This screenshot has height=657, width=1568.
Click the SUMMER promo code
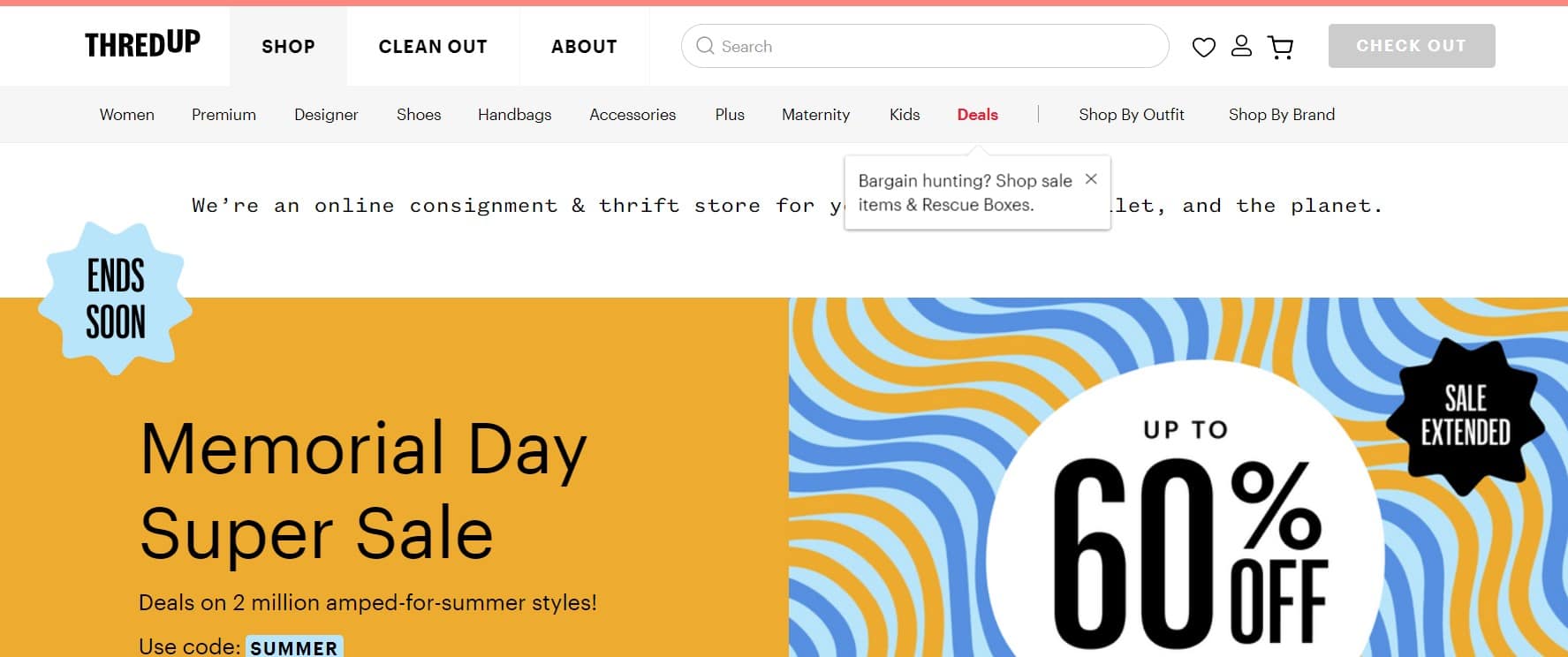pyautogui.click(x=294, y=646)
